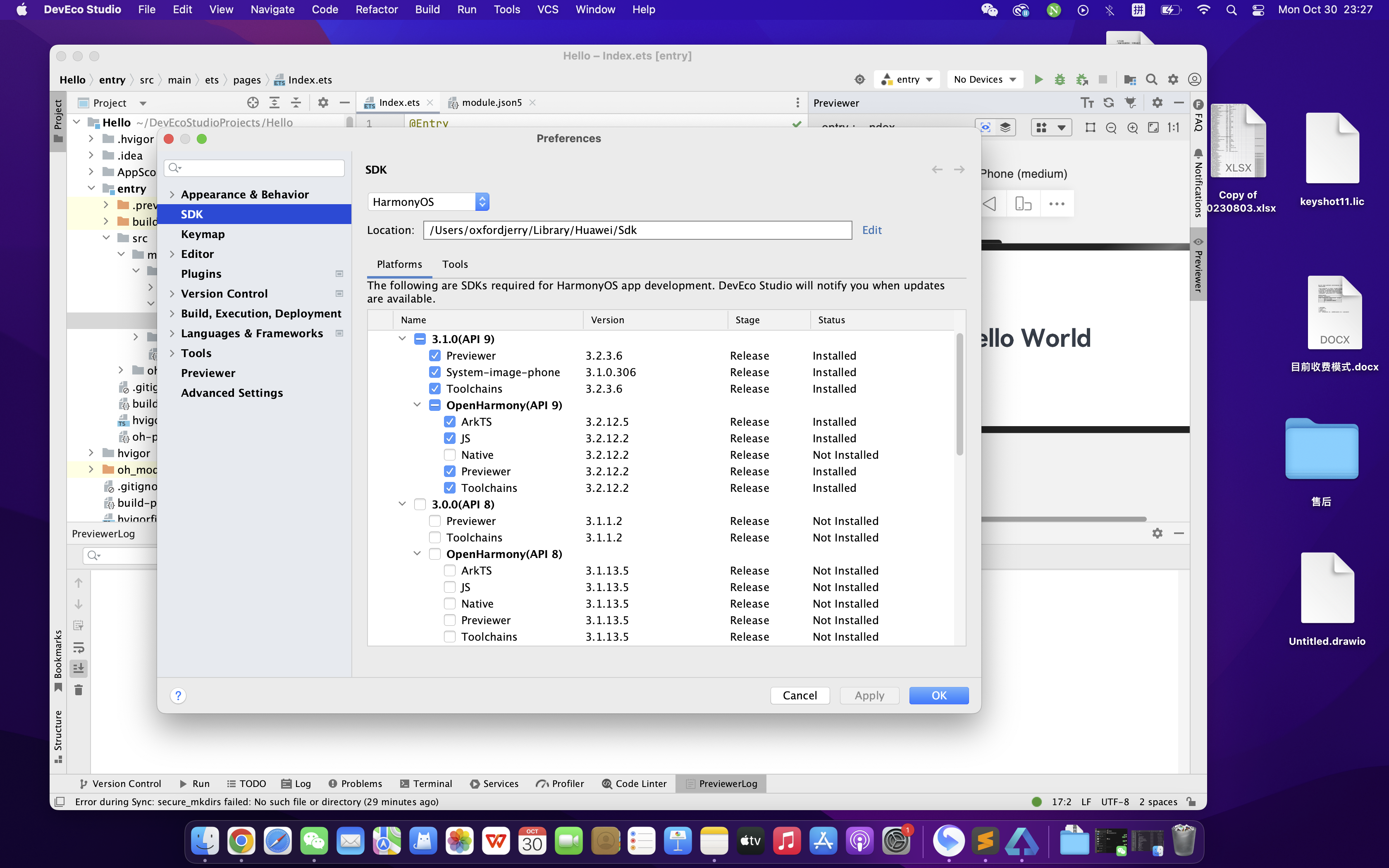
Task: Click the Previewer font size Tt icon
Action: (1087, 103)
